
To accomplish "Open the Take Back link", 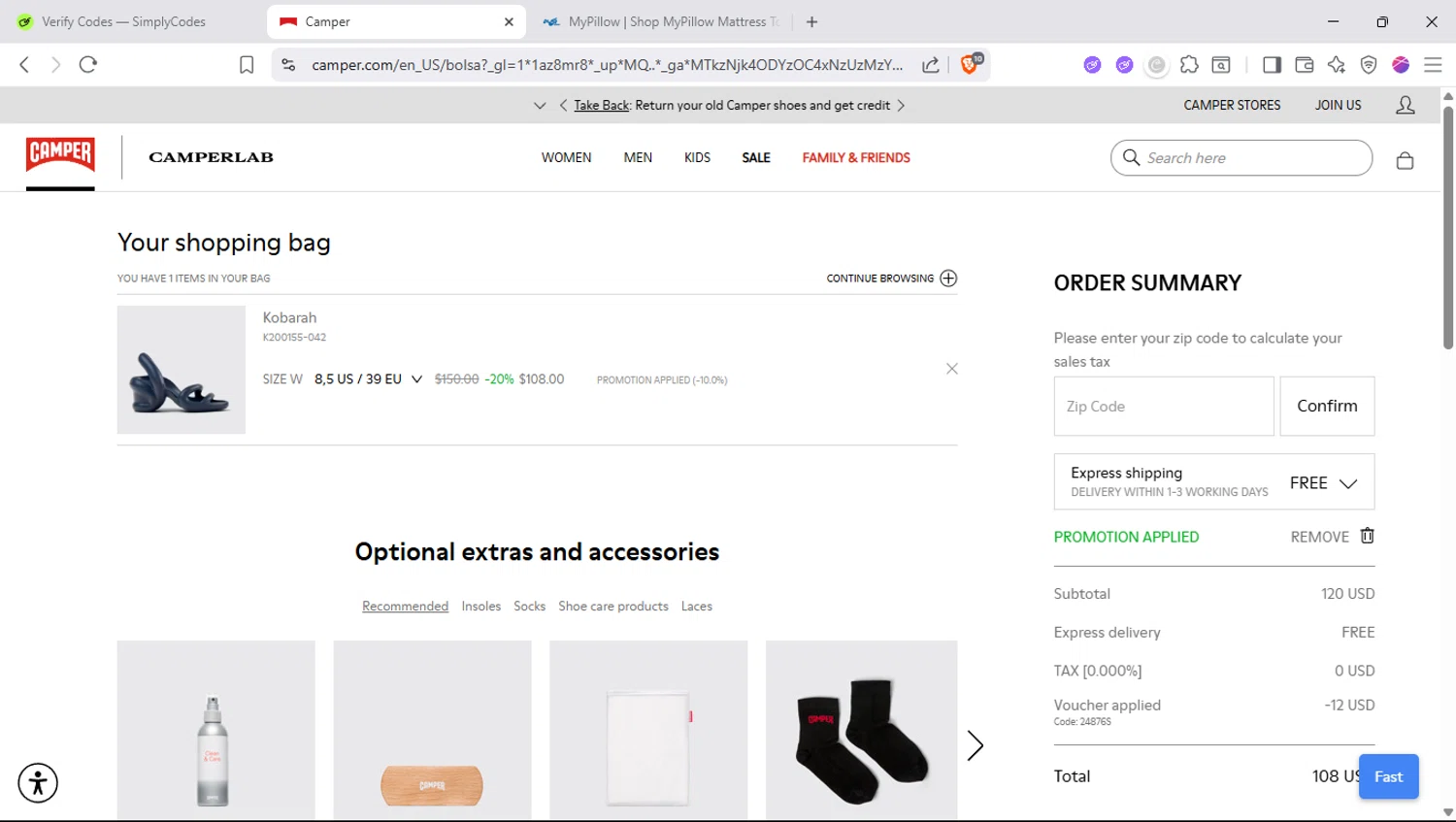I will point(602,105).
